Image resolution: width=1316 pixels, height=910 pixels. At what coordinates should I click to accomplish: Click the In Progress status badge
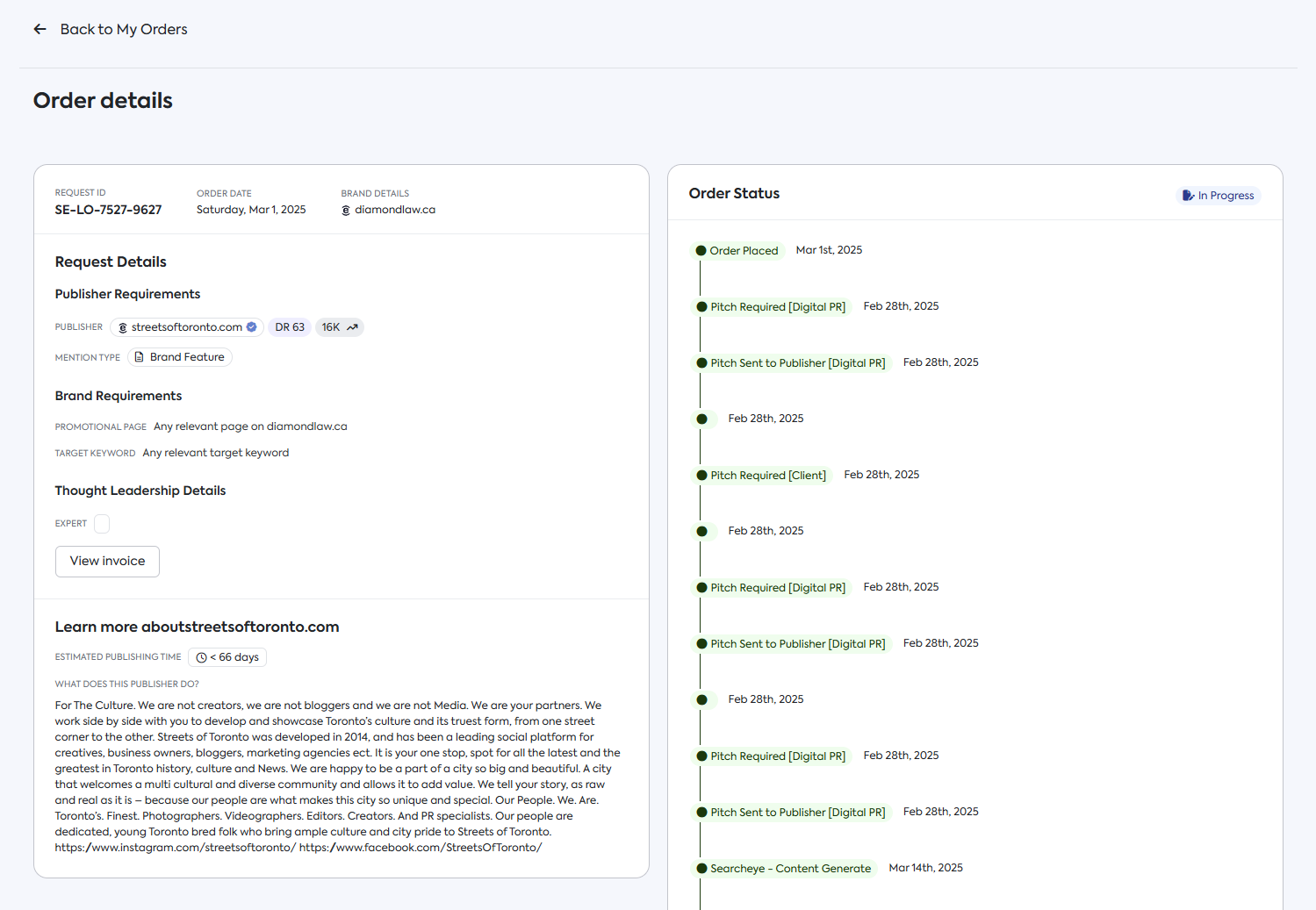coord(1219,196)
